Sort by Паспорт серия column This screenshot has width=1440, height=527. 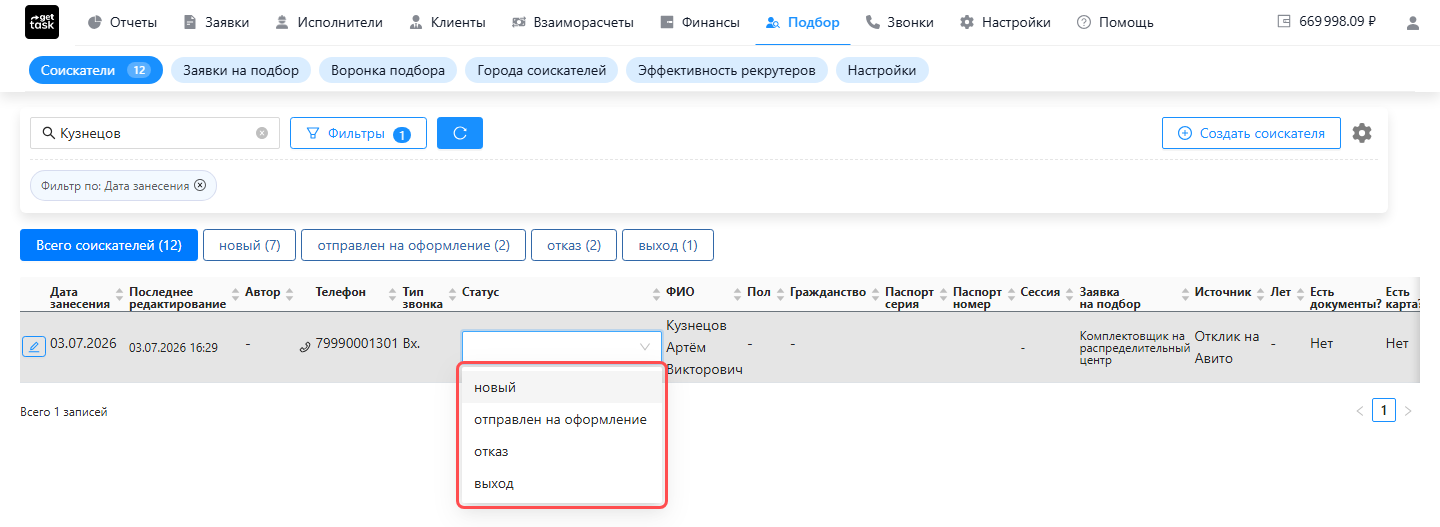(x=943, y=293)
